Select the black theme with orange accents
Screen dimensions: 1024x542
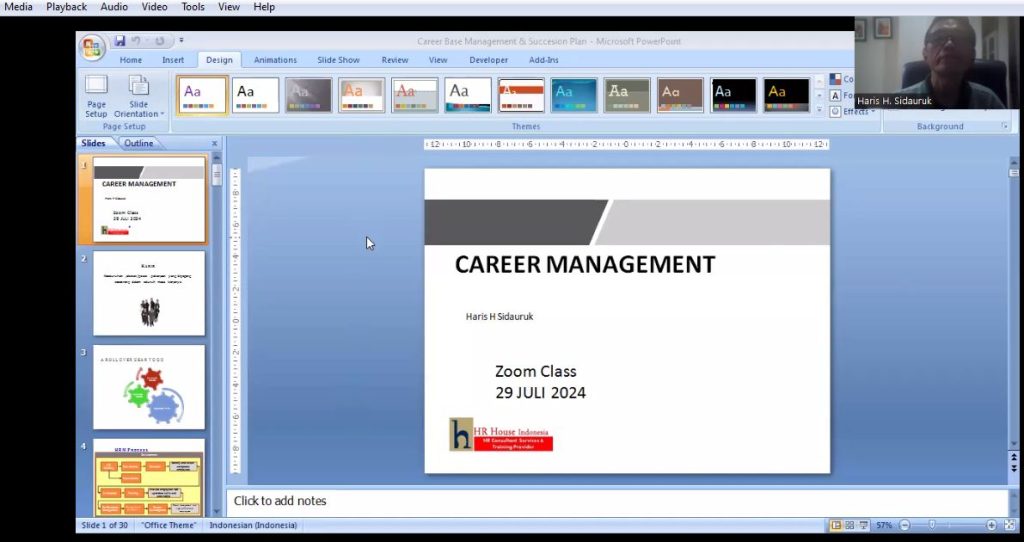click(x=787, y=95)
